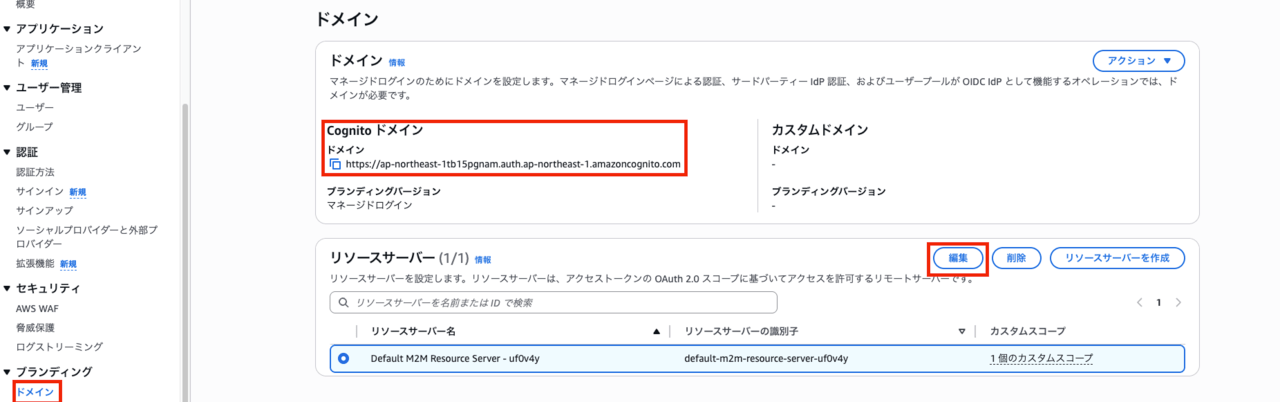This screenshot has height=402, width=1280.
Task: Open ユーザー in the sidebar
Action: coord(35,107)
